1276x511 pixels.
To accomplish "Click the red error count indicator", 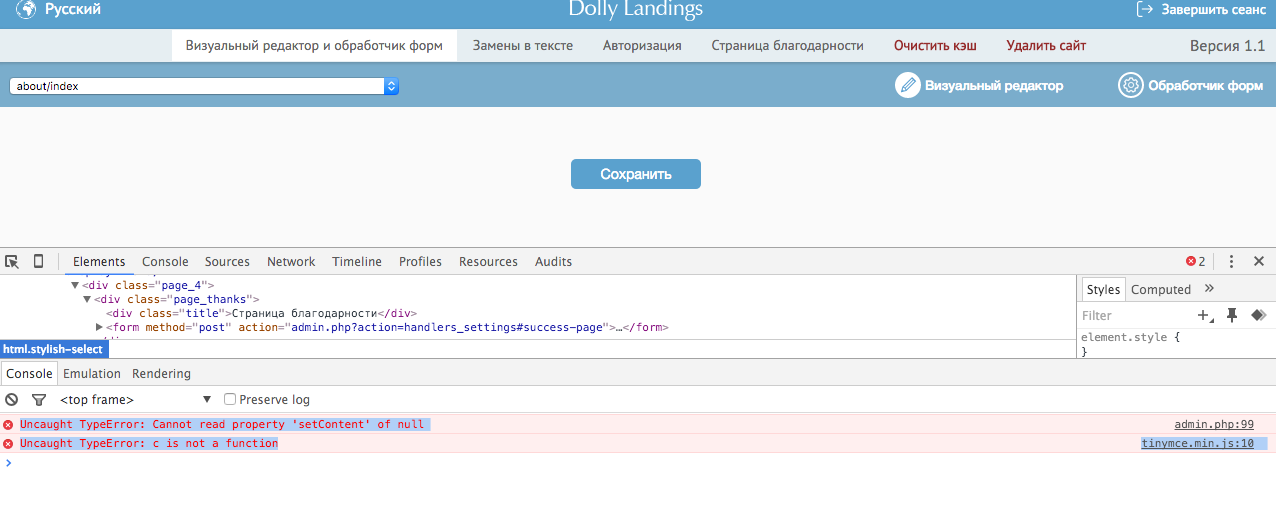I will [x=1195, y=262].
